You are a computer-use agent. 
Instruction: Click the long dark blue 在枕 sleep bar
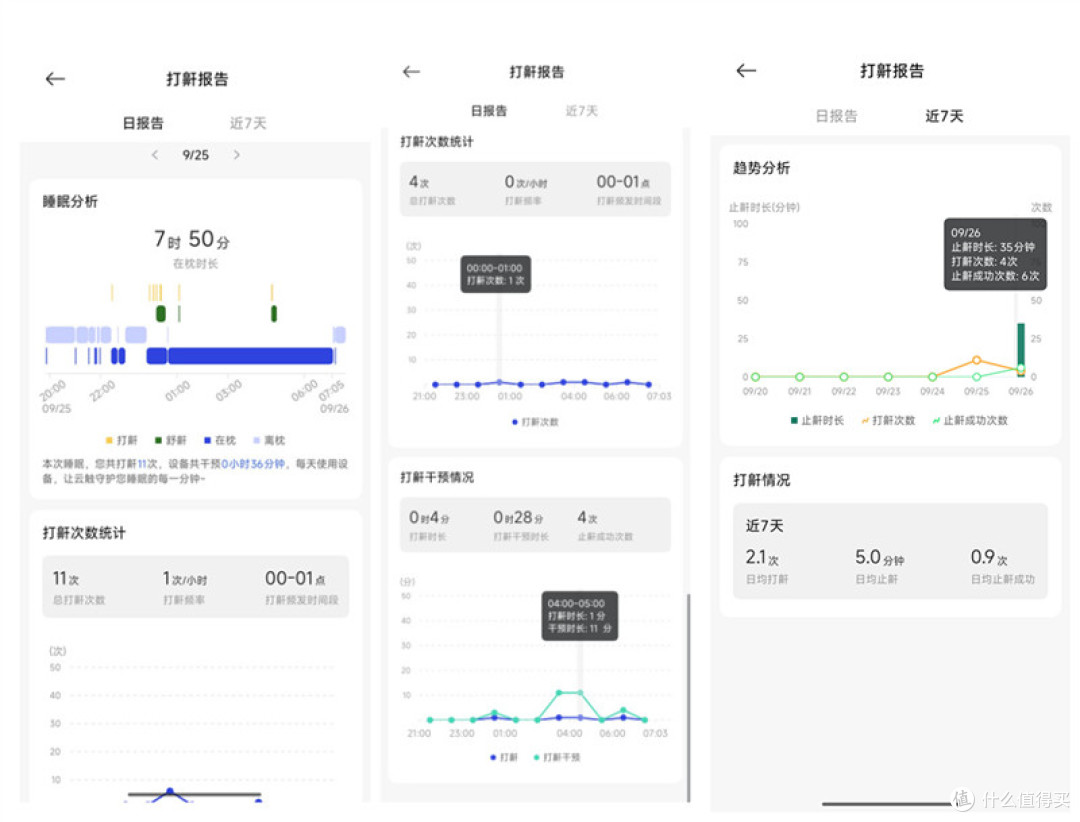(x=251, y=356)
